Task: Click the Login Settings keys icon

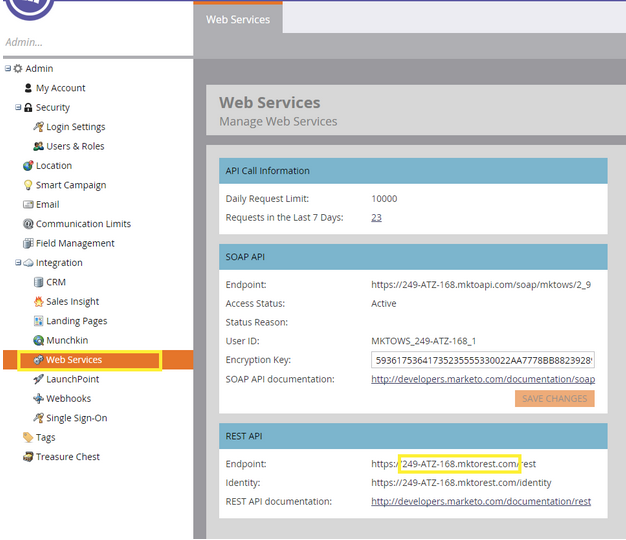Action: point(38,127)
